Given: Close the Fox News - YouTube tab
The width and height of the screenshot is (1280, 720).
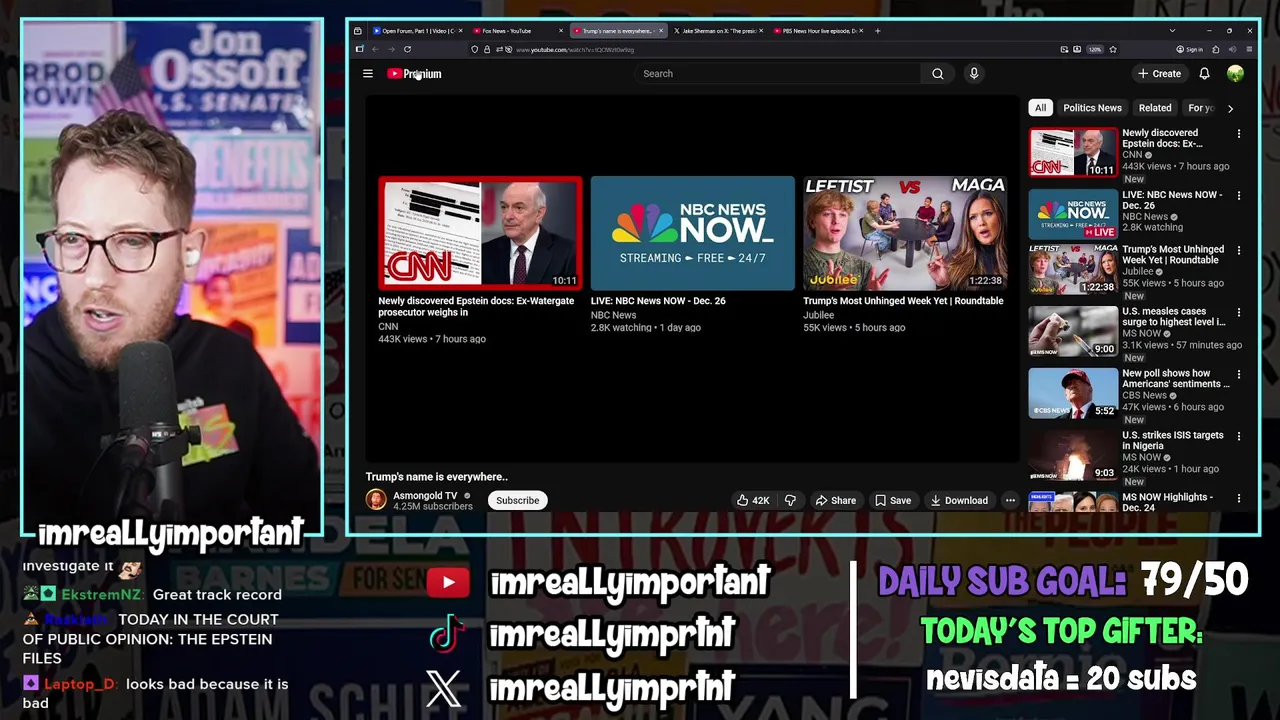Looking at the screenshot, I should pyautogui.click(x=561, y=31).
